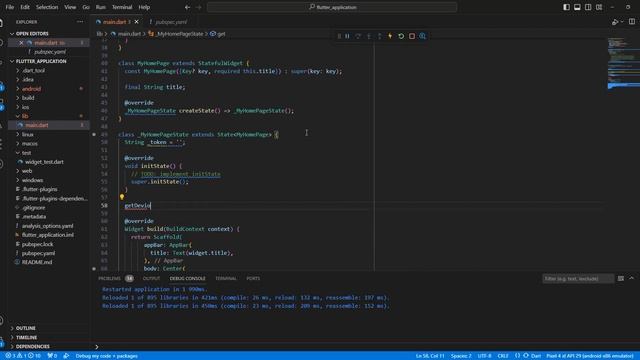Split the editor to the right
This screenshot has height=360, width=640.
click(x=632, y=22)
